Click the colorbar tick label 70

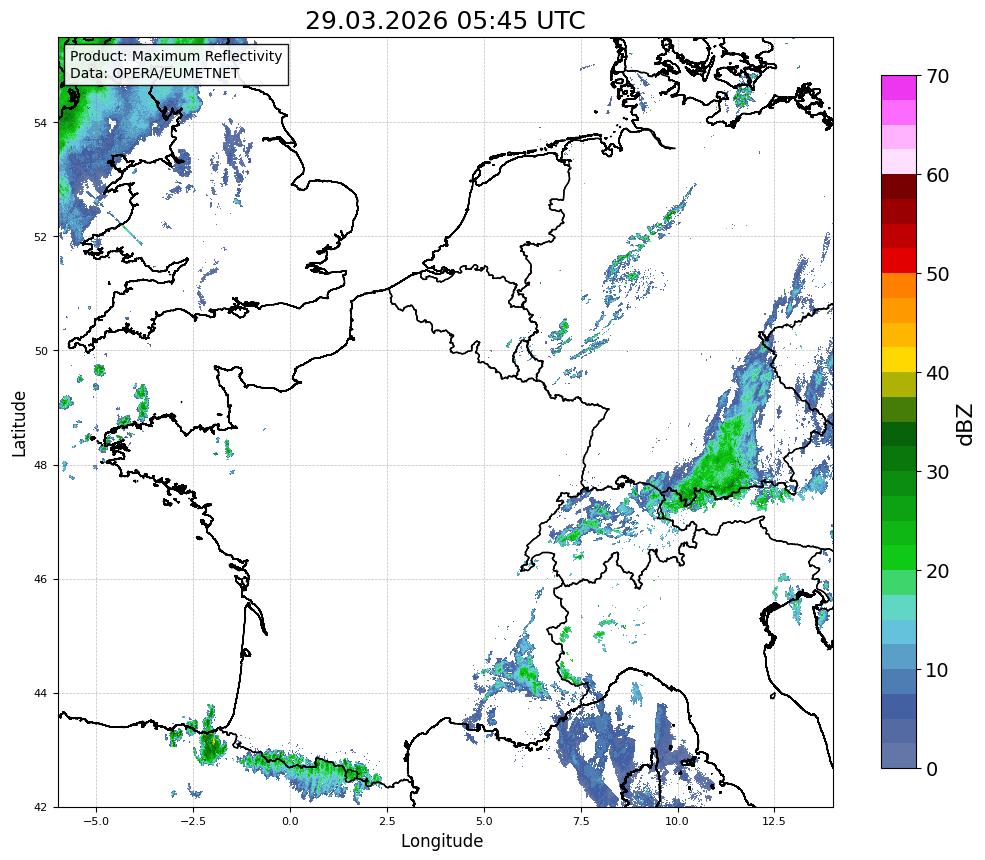coord(937,77)
